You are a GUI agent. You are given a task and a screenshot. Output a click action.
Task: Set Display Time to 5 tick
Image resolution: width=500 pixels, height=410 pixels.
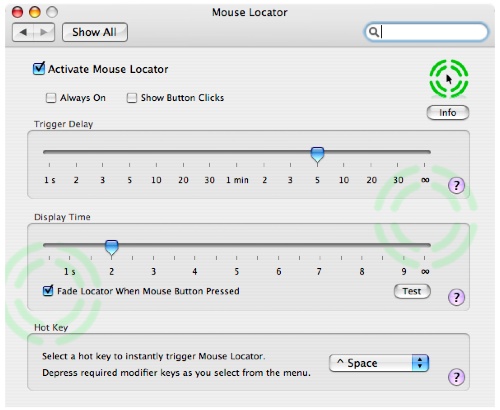pos(237,258)
